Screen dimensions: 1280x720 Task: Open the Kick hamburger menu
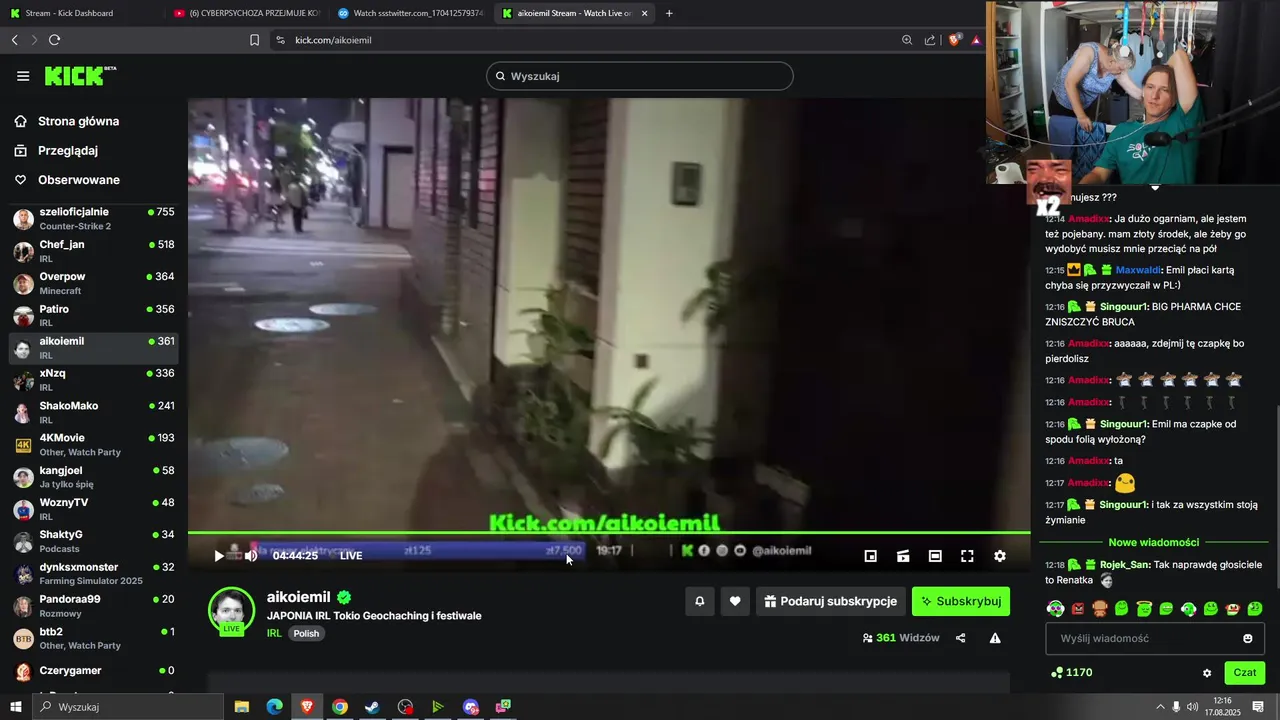pos(23,76)
